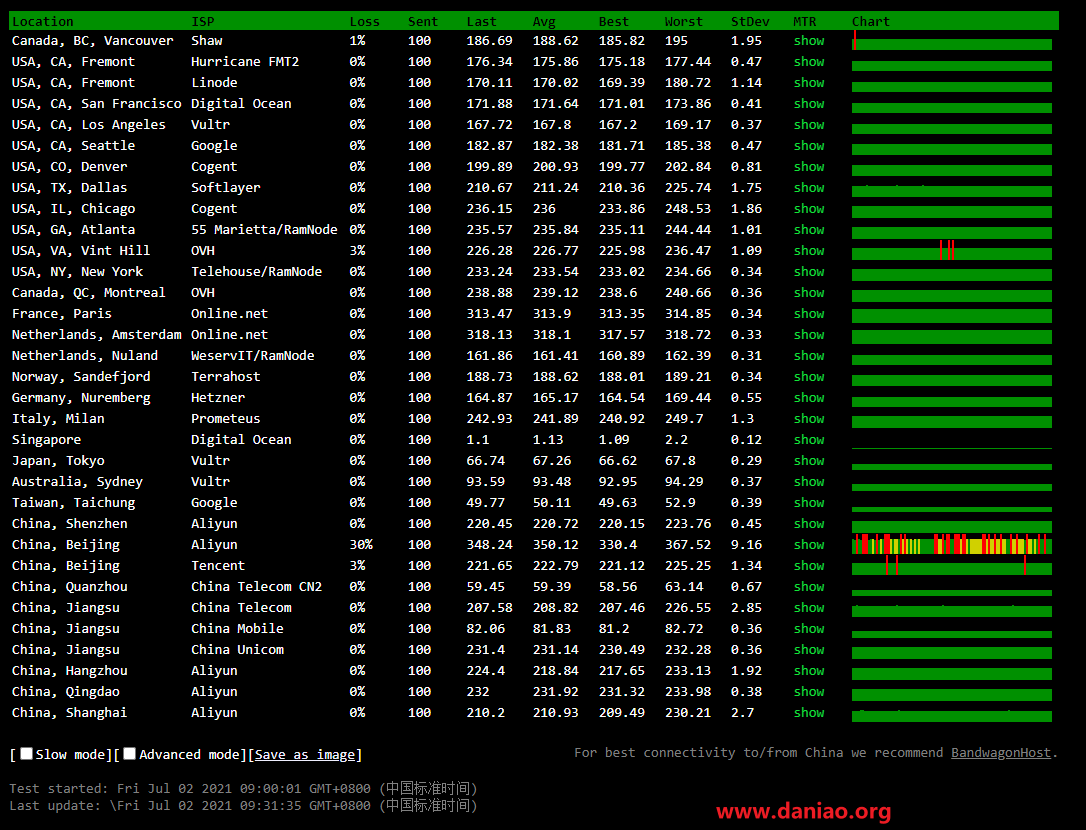Select the Chart column header
Image resolution: width=1086 pixels, height=830 pixels.
[x=871, y=21]
